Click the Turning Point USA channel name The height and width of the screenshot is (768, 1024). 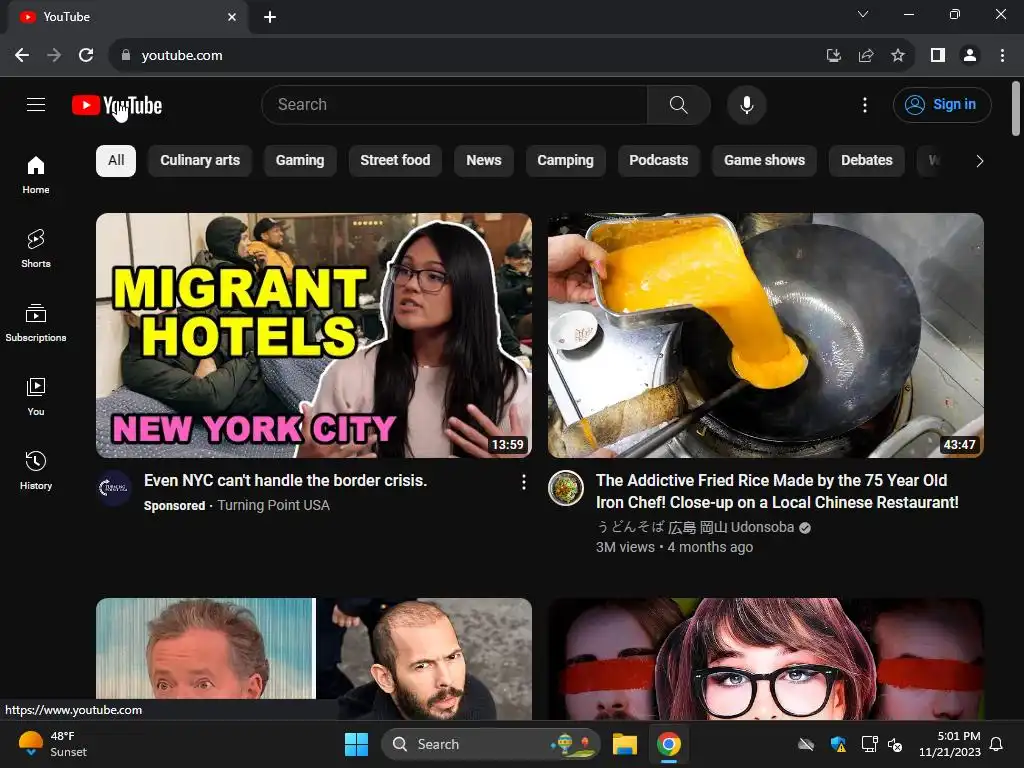273,505
